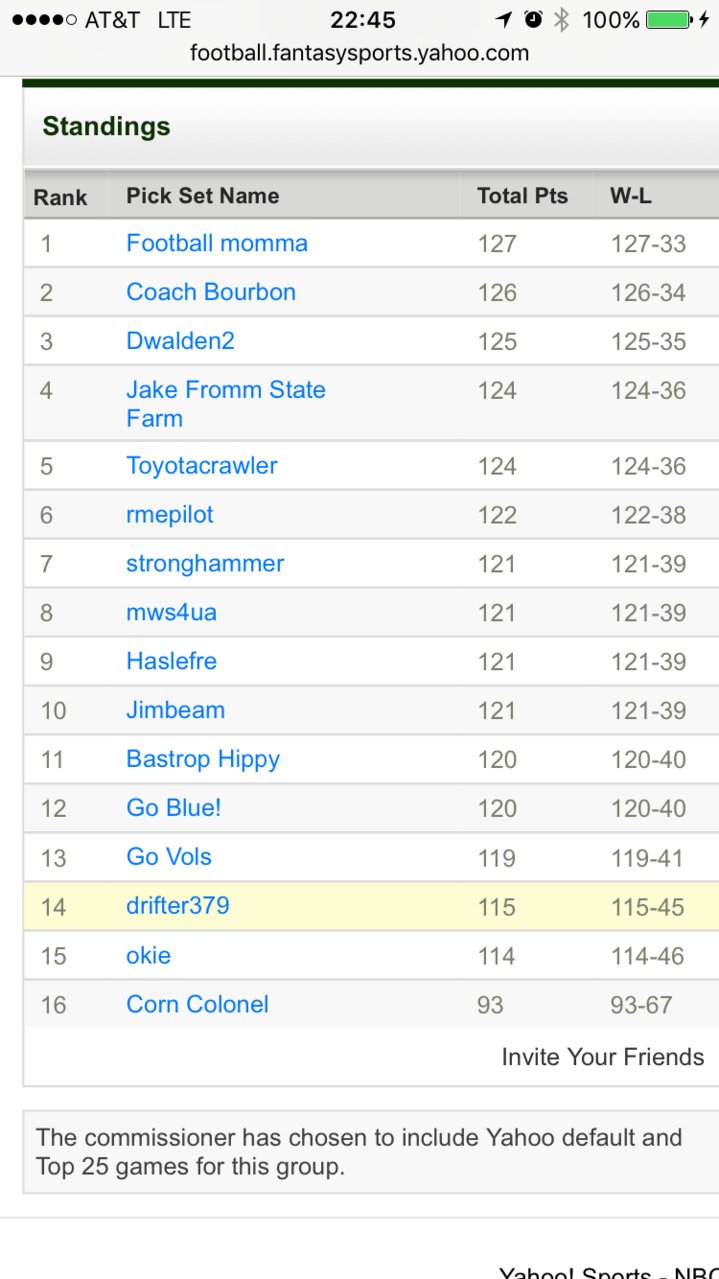Tap the football.fantasysports.yahoo.com address bar
The width and height of the screenshot is (719, 1279).
(x=359, y=53)
